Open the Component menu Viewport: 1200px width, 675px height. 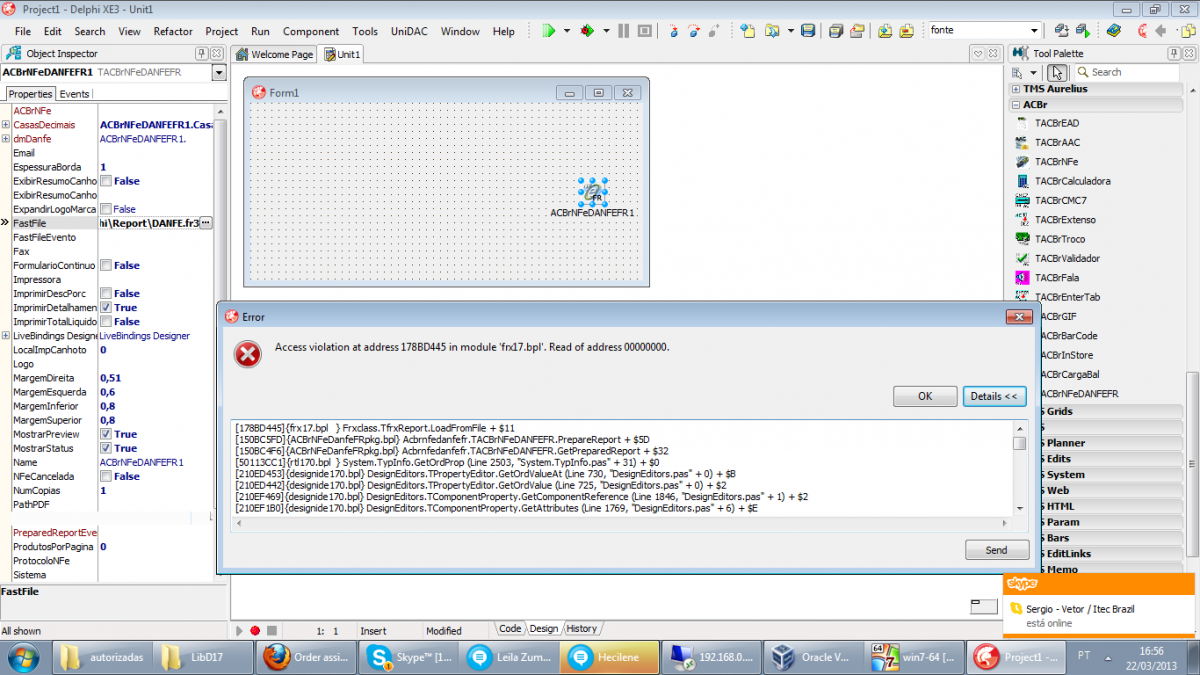[x=311, y=31]
